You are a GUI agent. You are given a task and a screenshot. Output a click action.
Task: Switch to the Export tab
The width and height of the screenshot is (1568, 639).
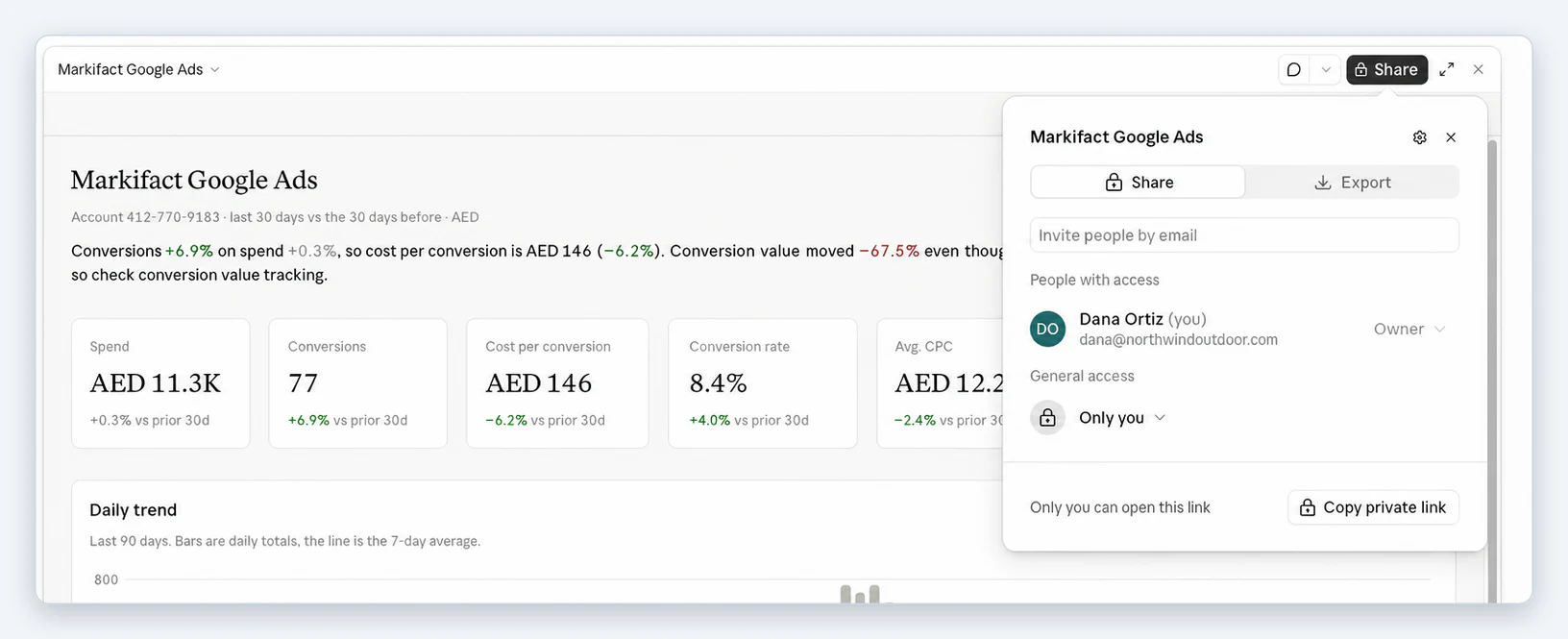point(1352,183)
